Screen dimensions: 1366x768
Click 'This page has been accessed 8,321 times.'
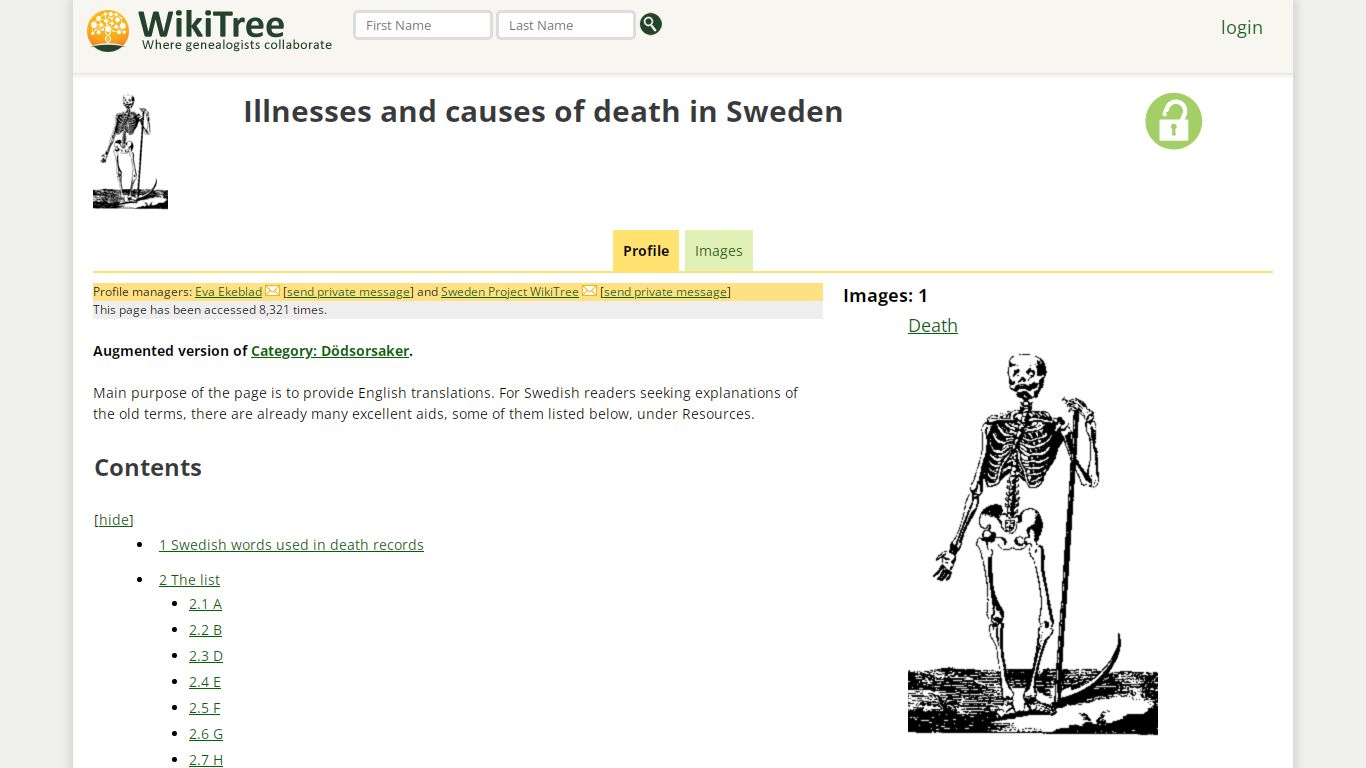(210, 310)
